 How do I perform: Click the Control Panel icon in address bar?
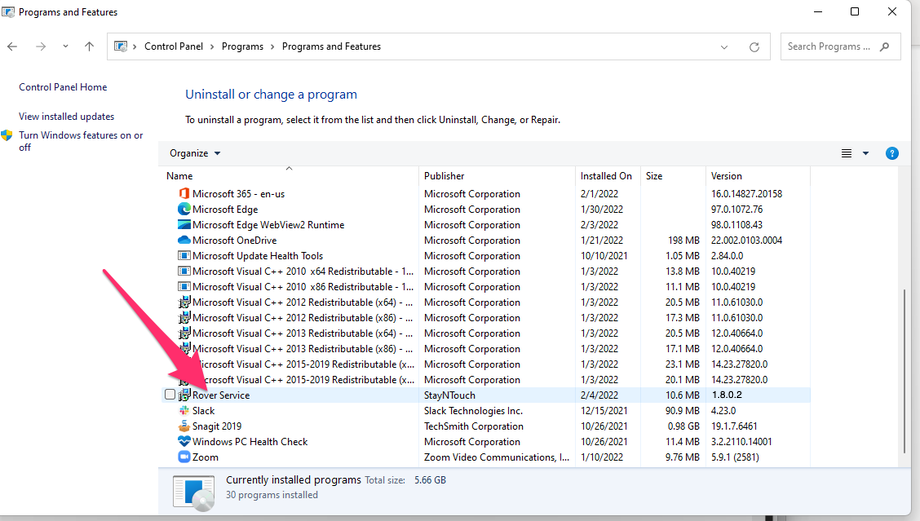coord(120,46)
